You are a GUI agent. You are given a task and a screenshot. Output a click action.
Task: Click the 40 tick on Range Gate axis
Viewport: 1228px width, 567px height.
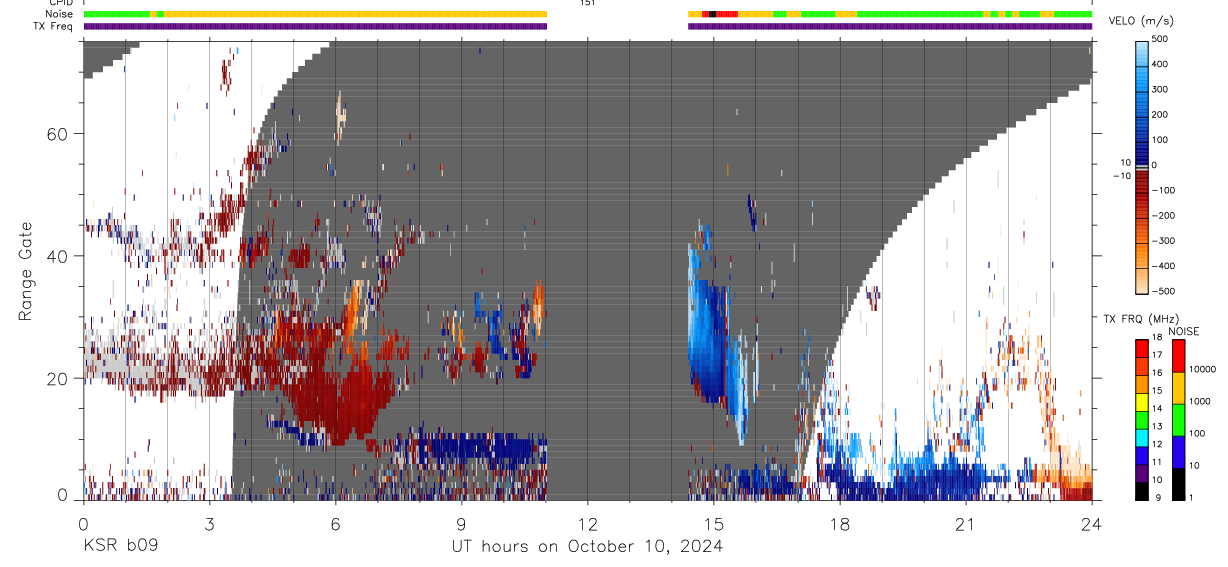[x=57, y=256]
